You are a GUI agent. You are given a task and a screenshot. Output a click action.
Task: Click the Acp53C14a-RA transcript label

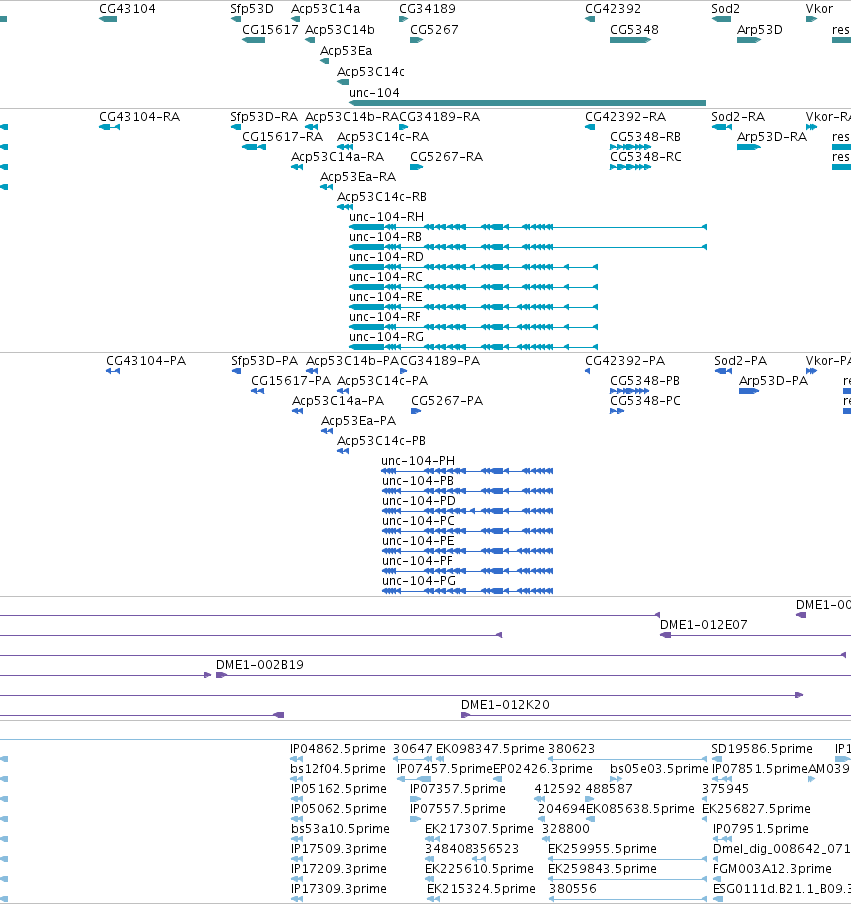[x=337, y=157]
